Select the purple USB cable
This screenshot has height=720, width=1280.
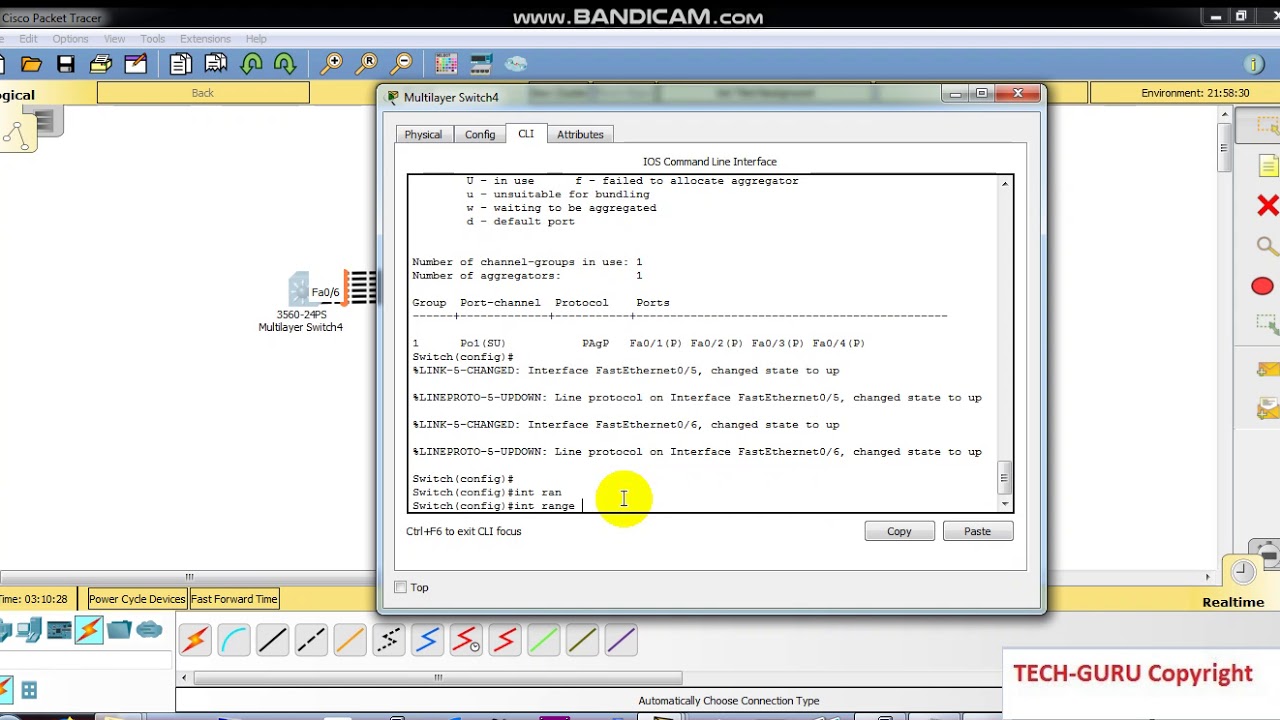tap(621, 640)
